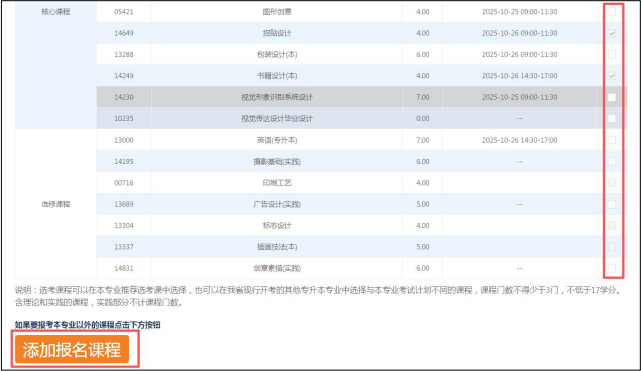Click the course name 书籍设计(本)
The width and height of the screenshot is (641, 371).
click(277, 76)
